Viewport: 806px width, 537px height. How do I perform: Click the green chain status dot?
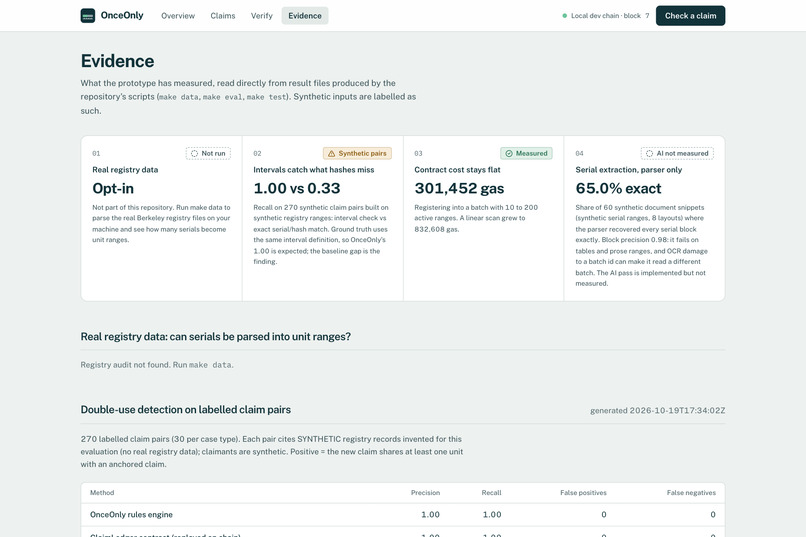564,16
